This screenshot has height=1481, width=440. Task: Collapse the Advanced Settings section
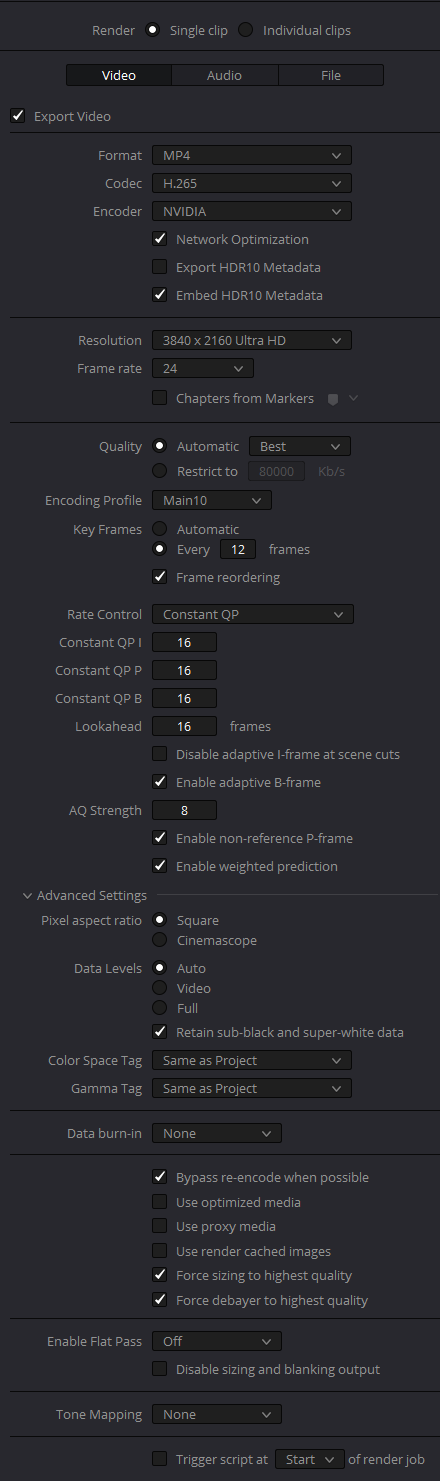click(x=27, y=896)
